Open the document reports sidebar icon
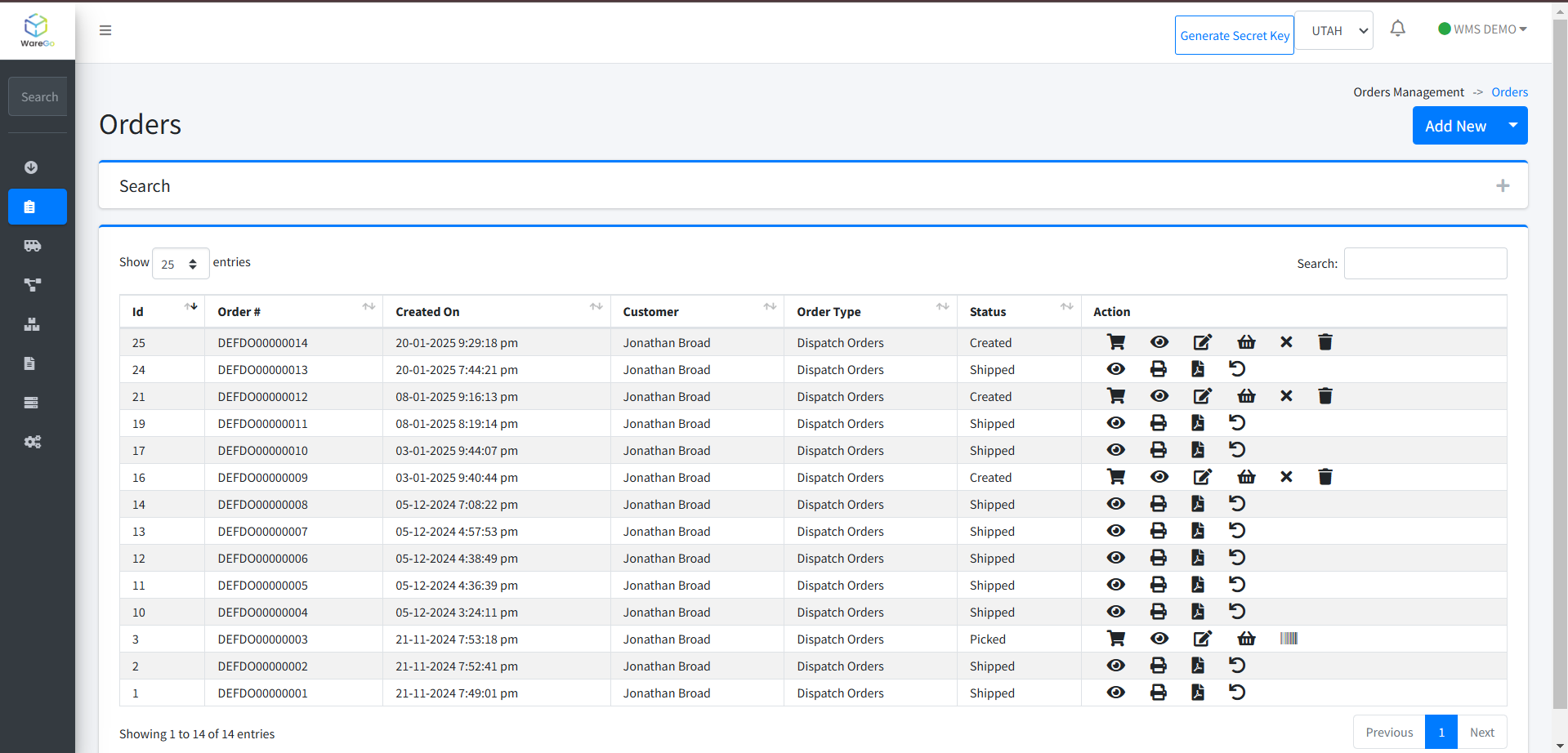Viewport: 1568px width, 753px height. point(30,363)
